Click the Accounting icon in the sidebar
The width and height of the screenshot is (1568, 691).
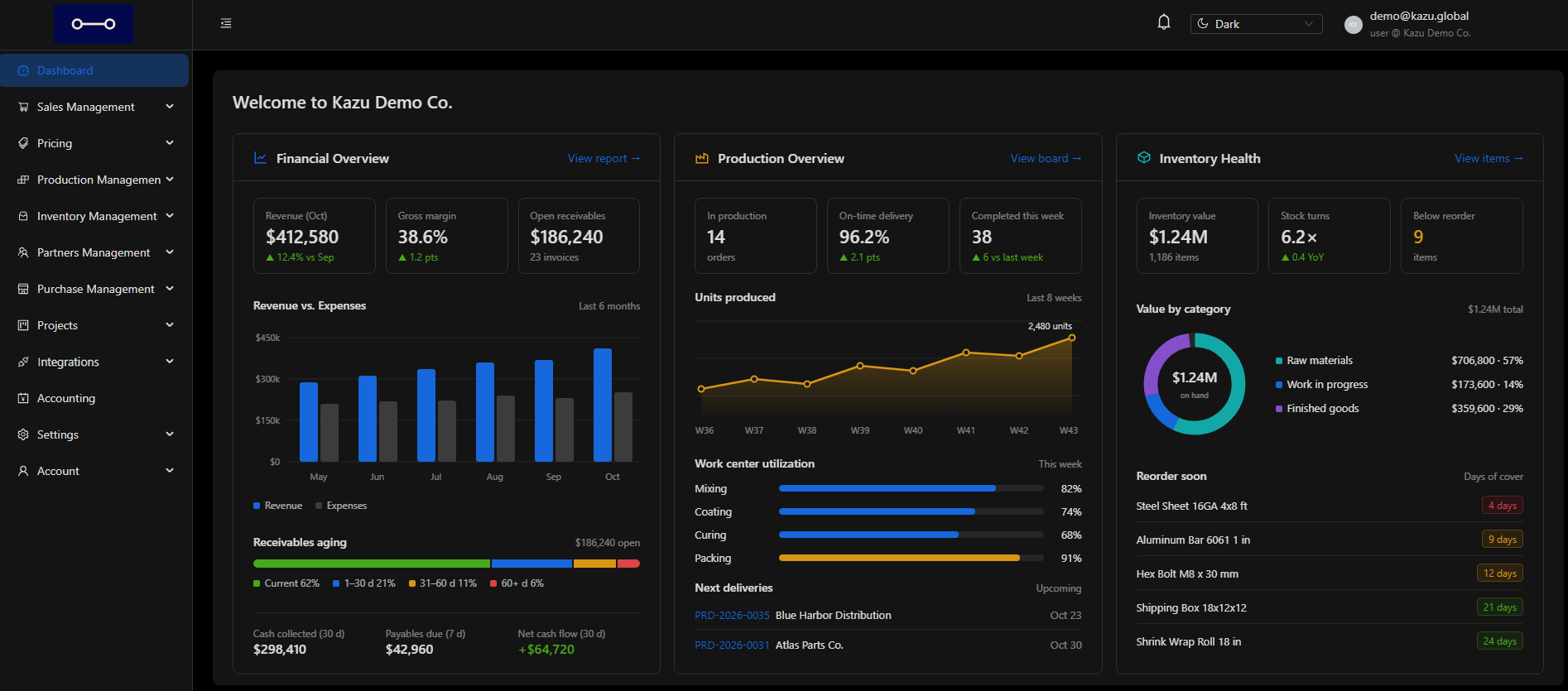point(23,398)
